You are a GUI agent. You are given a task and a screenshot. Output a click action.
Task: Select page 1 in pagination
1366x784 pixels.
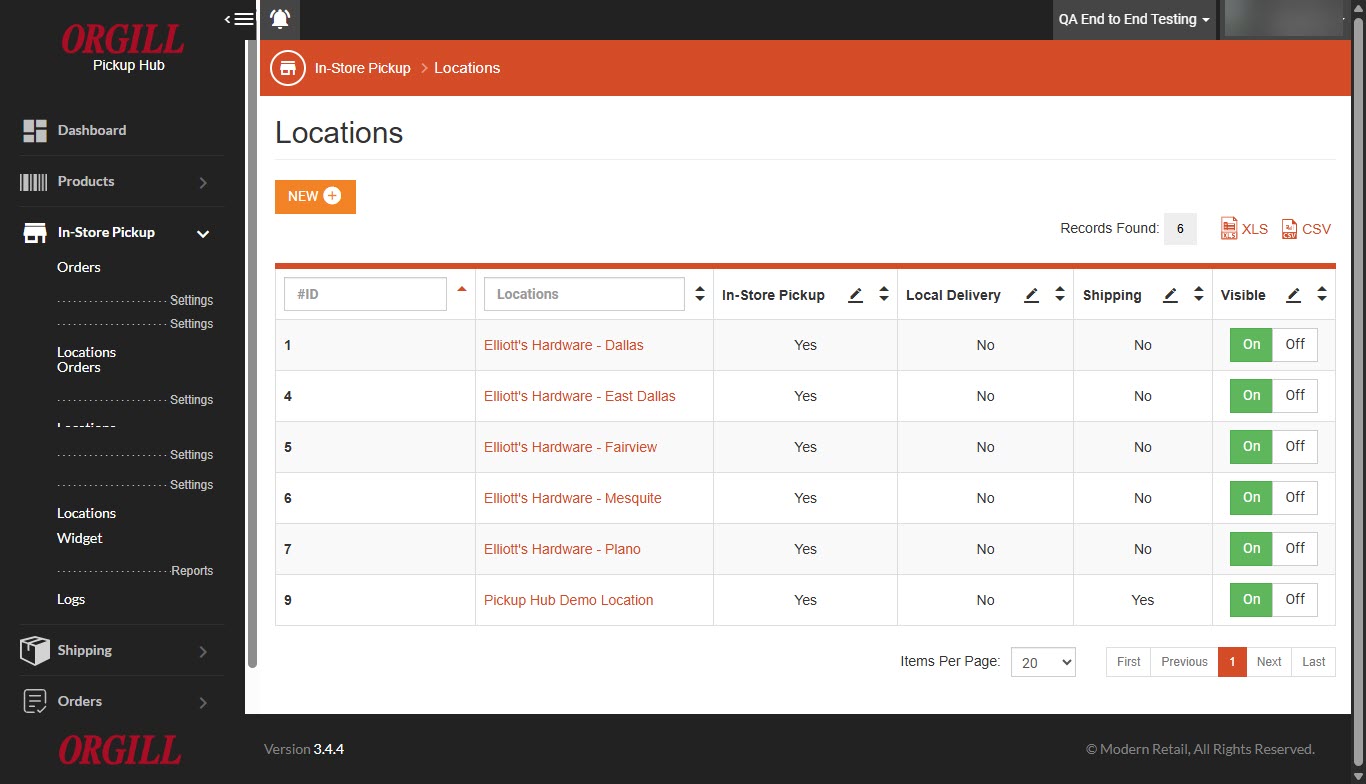coord(1232,662)
